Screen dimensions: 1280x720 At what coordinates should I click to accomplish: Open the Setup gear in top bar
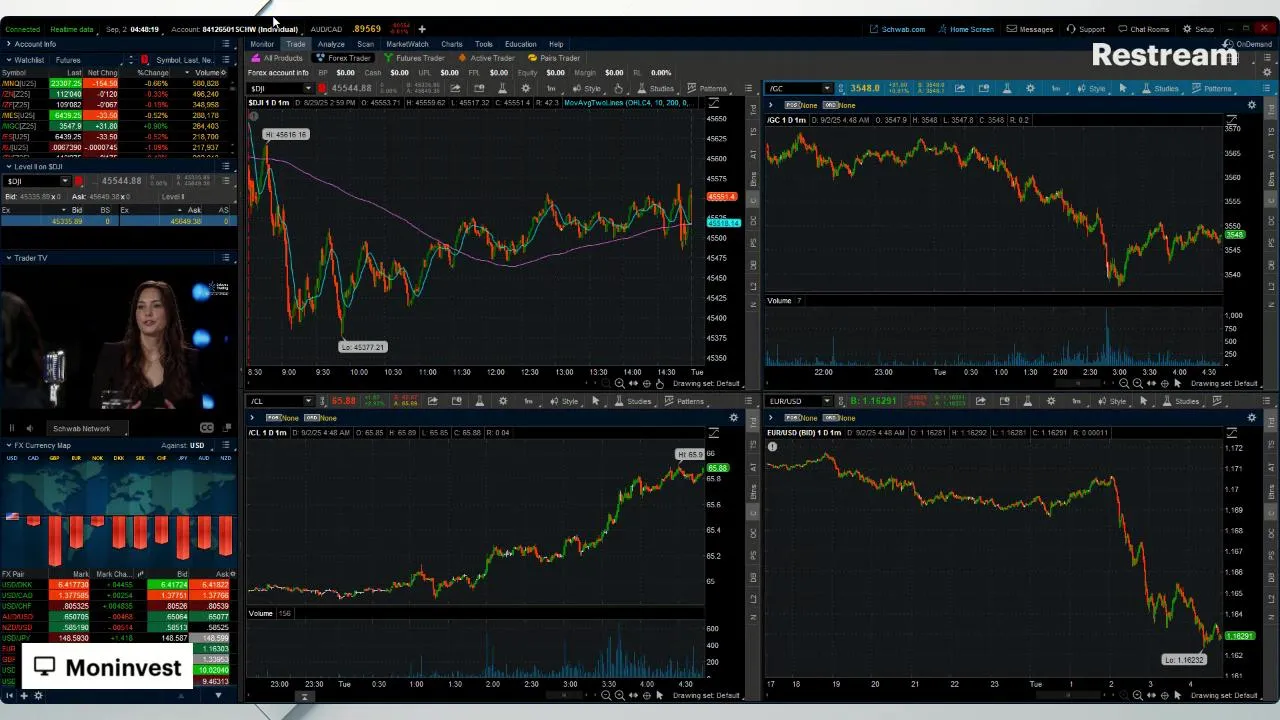coord(1198,29)
